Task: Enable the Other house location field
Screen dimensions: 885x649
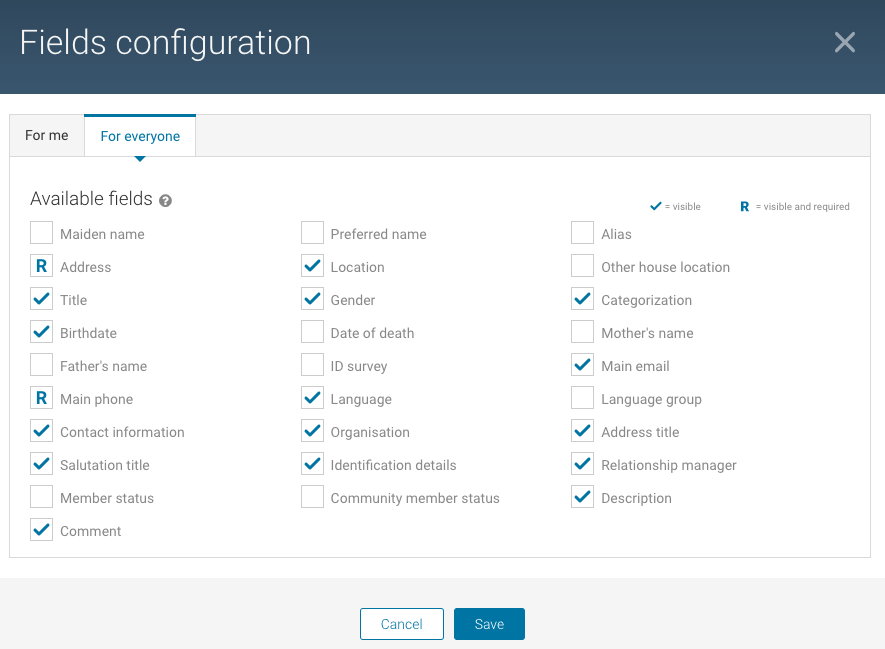Action: 582,266
